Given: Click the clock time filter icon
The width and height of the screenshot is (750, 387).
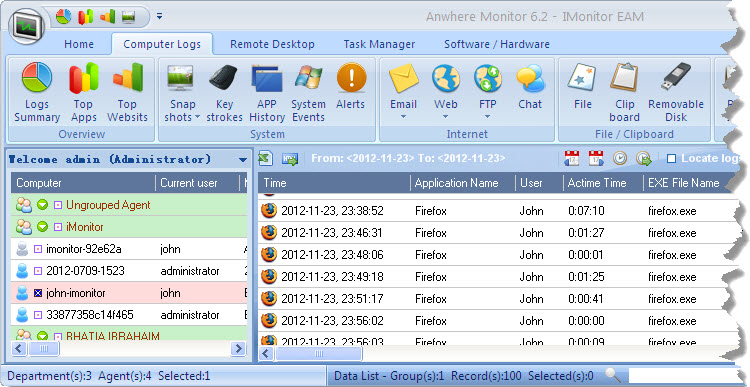Looking at the screenshot, I should coord(620,158).
